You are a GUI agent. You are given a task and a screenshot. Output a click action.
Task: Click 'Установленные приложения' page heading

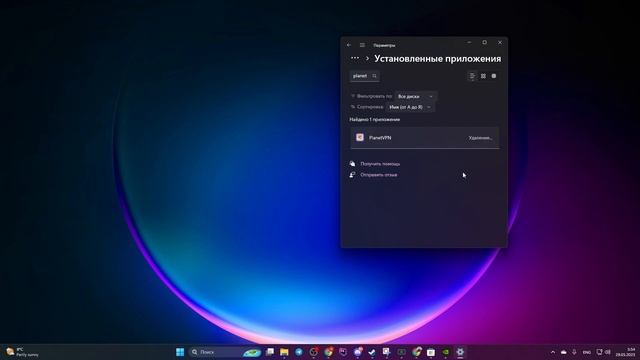click(438, 59)
